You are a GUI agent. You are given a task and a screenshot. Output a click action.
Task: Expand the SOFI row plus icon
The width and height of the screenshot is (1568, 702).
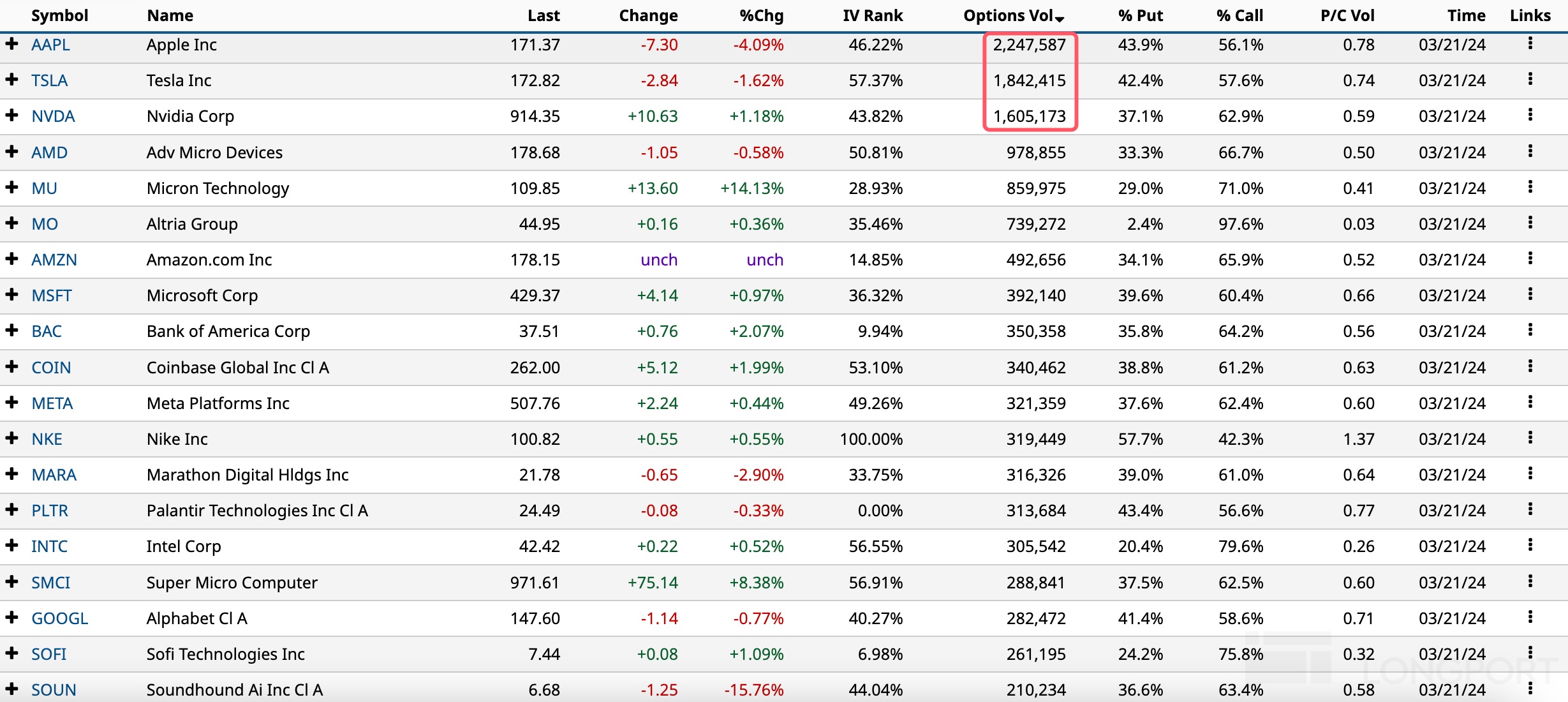pyautogui.click(x=11, y=653)
